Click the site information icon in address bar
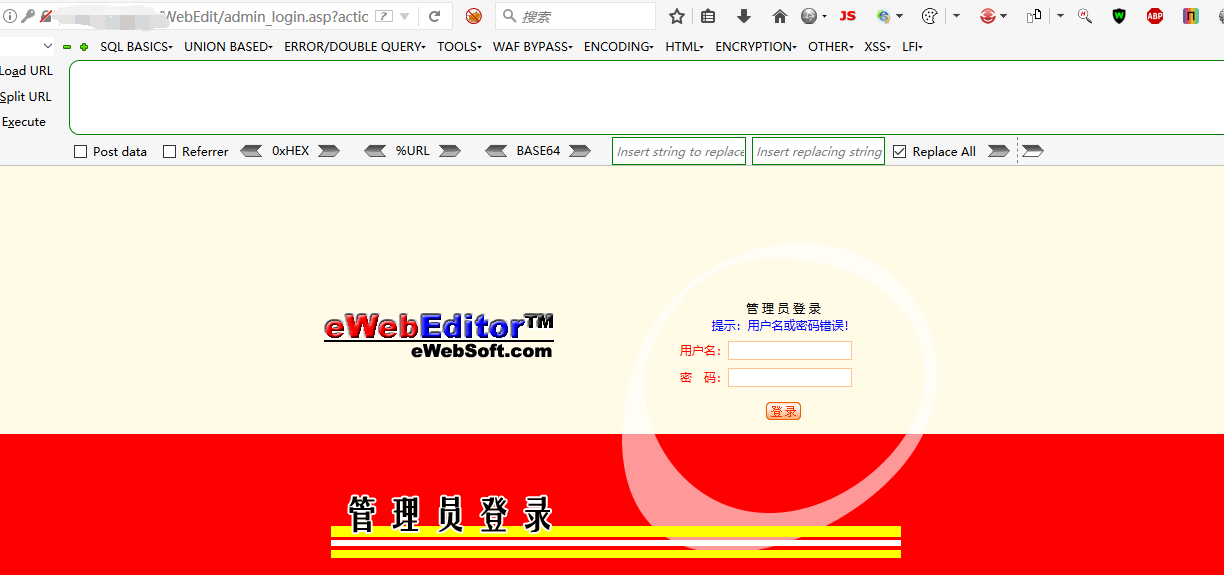Viewport: 1224px width, 575px height. tap(10, 16)
